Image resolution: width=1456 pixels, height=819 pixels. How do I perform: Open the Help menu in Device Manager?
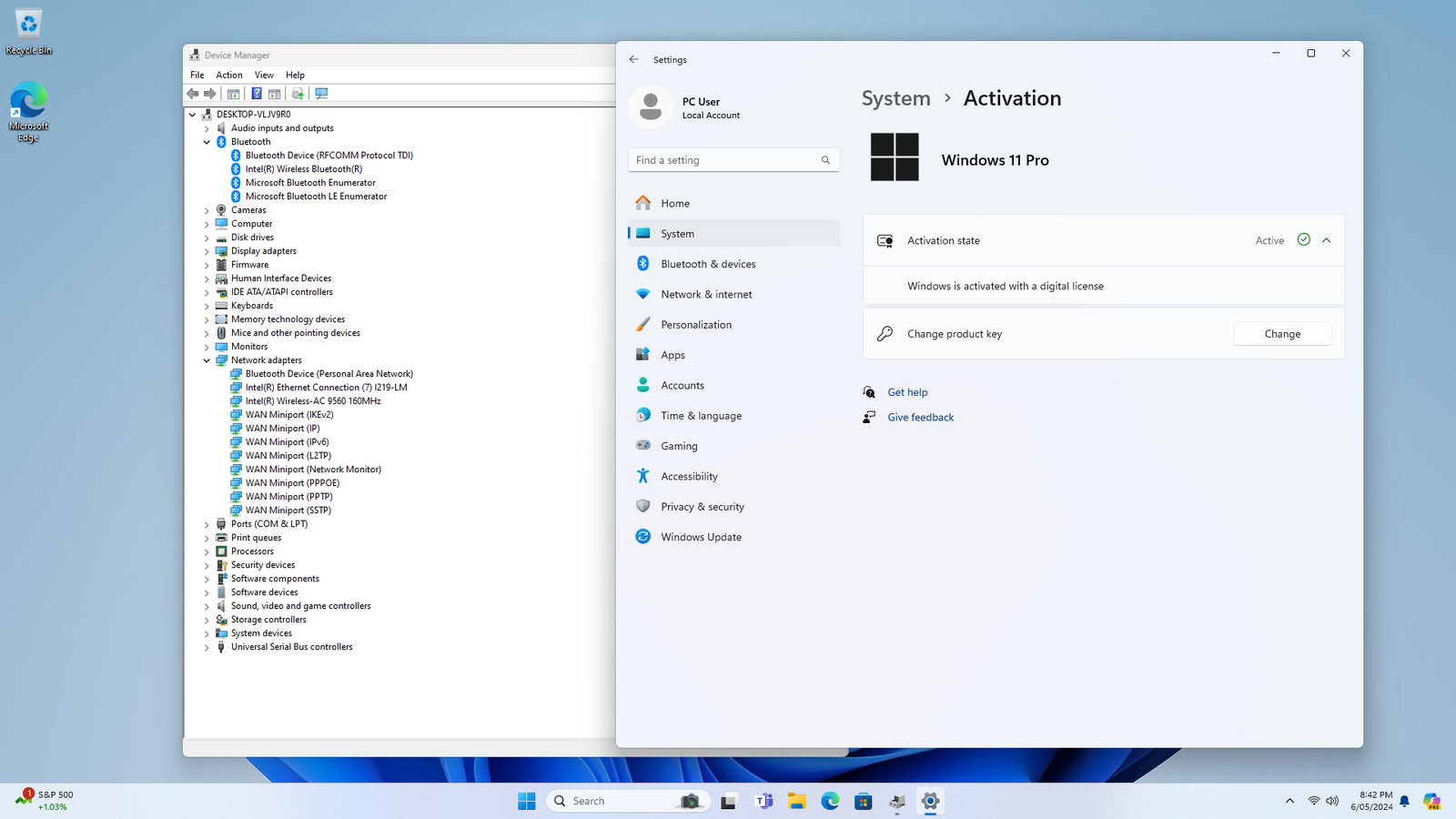295,75
